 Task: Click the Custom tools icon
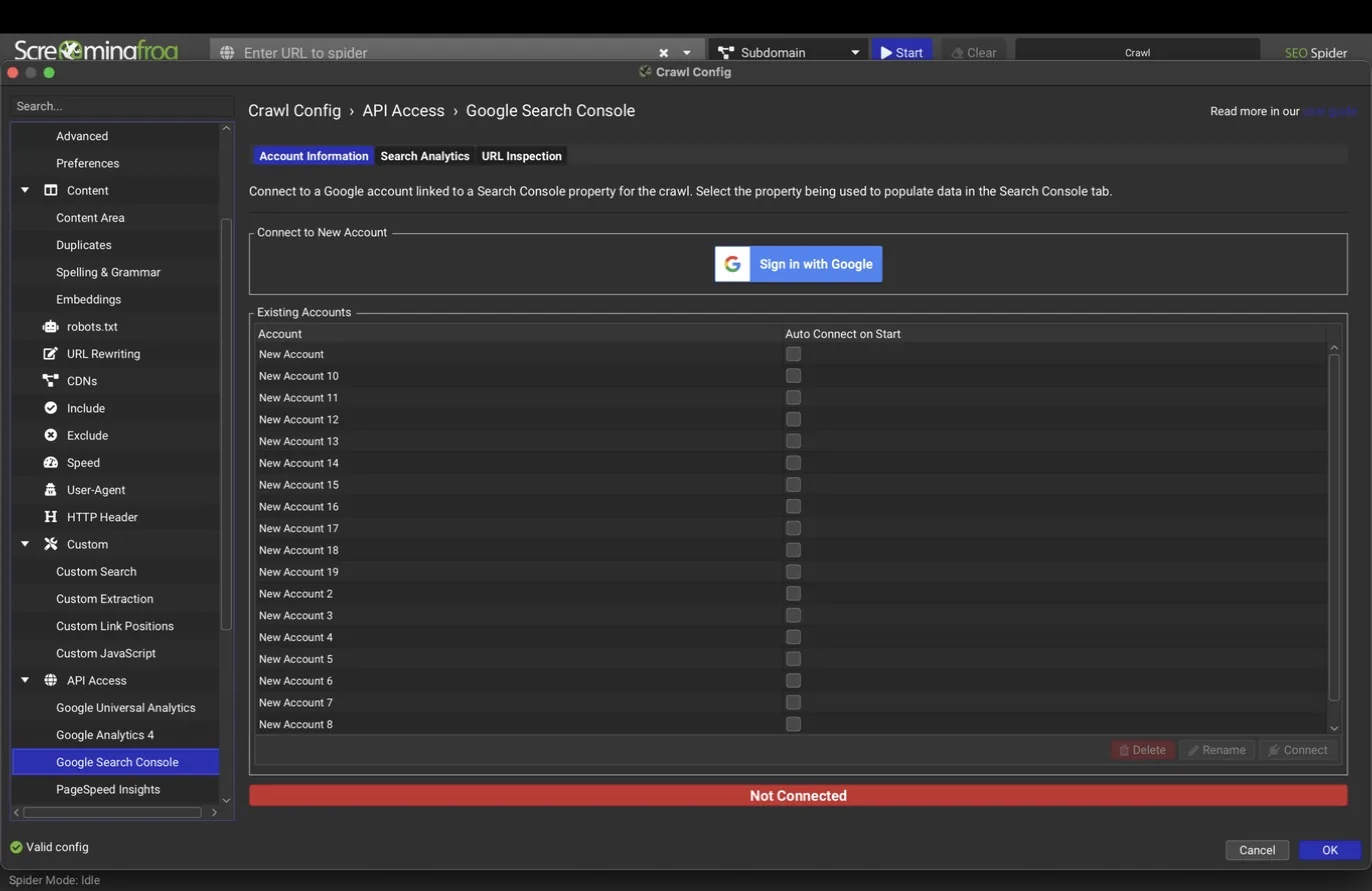51,544
